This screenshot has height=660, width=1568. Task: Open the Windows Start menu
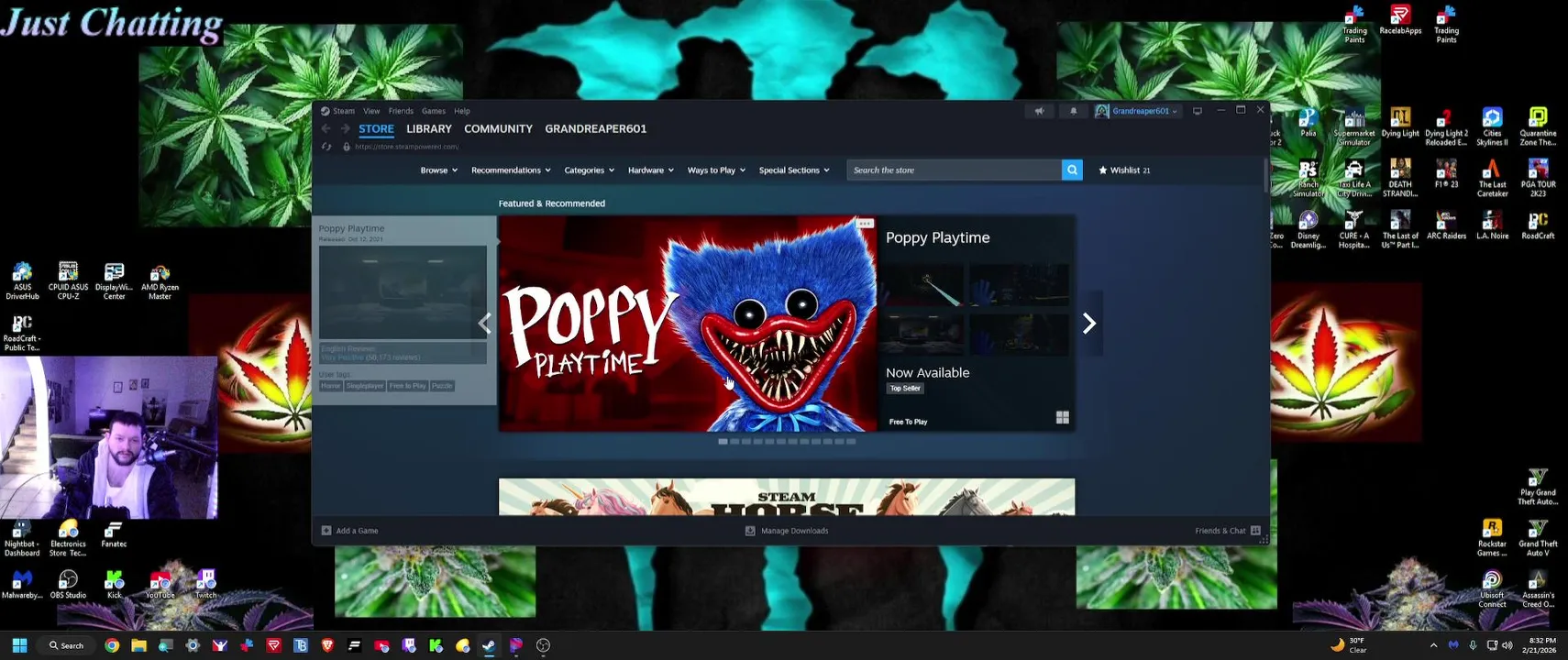pyautogui.click(x=19, y=645)
